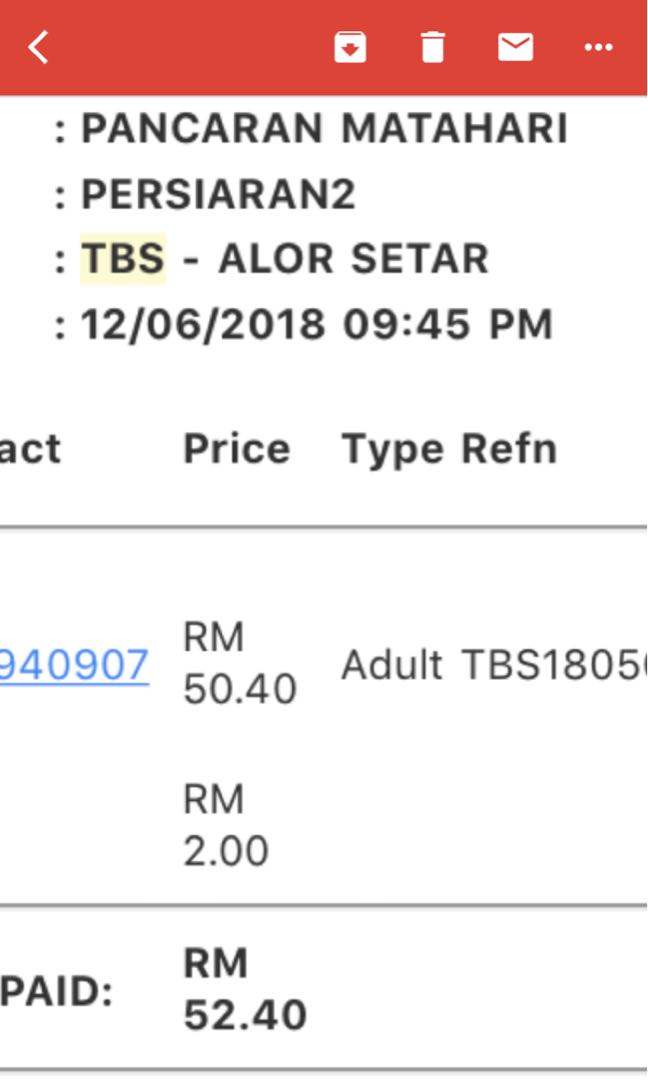Tap the back arrow icon
648x1080 pixels.
click(x=39, y=48)
